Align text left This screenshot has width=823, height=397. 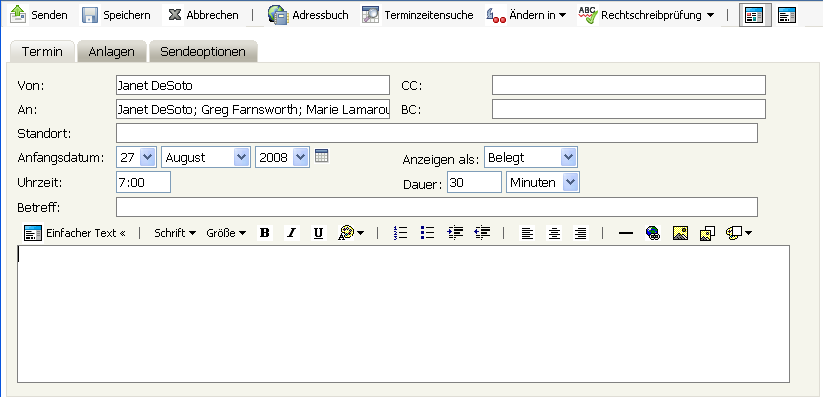pyautogui.click(x=527, y=233)
